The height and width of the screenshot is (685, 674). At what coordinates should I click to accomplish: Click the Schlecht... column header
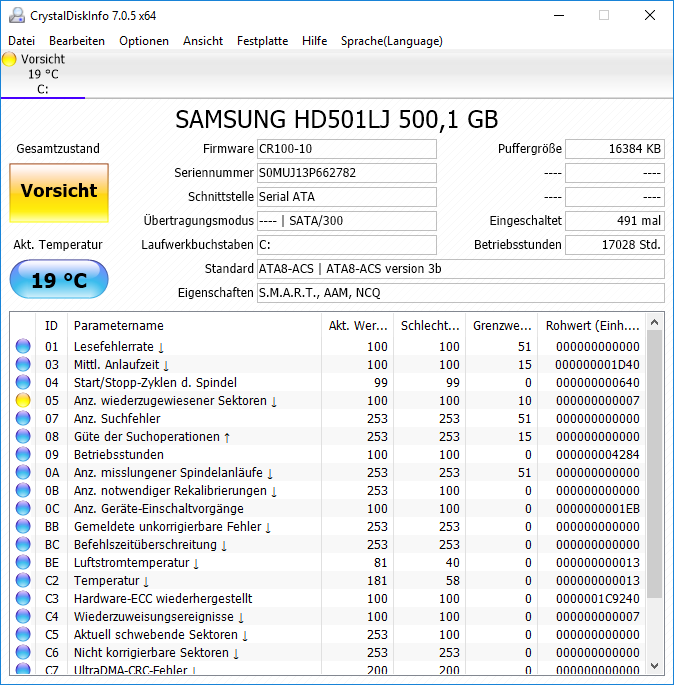[x=429, y=325]
